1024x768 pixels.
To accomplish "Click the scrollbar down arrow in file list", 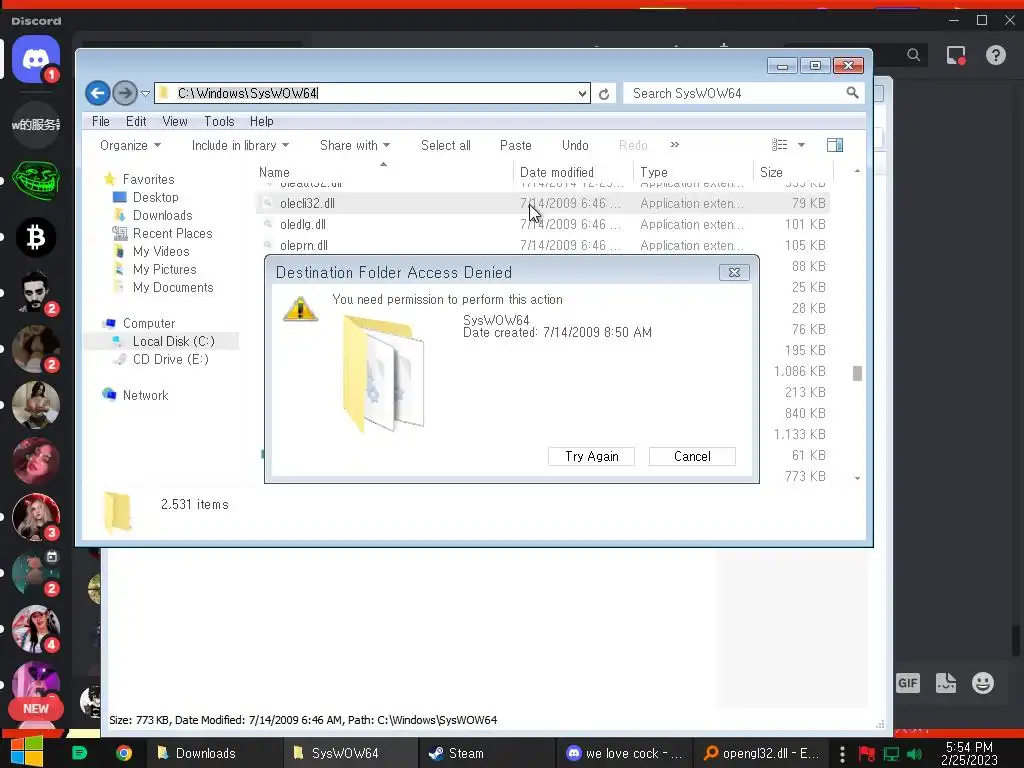I will tap(857, 478).
